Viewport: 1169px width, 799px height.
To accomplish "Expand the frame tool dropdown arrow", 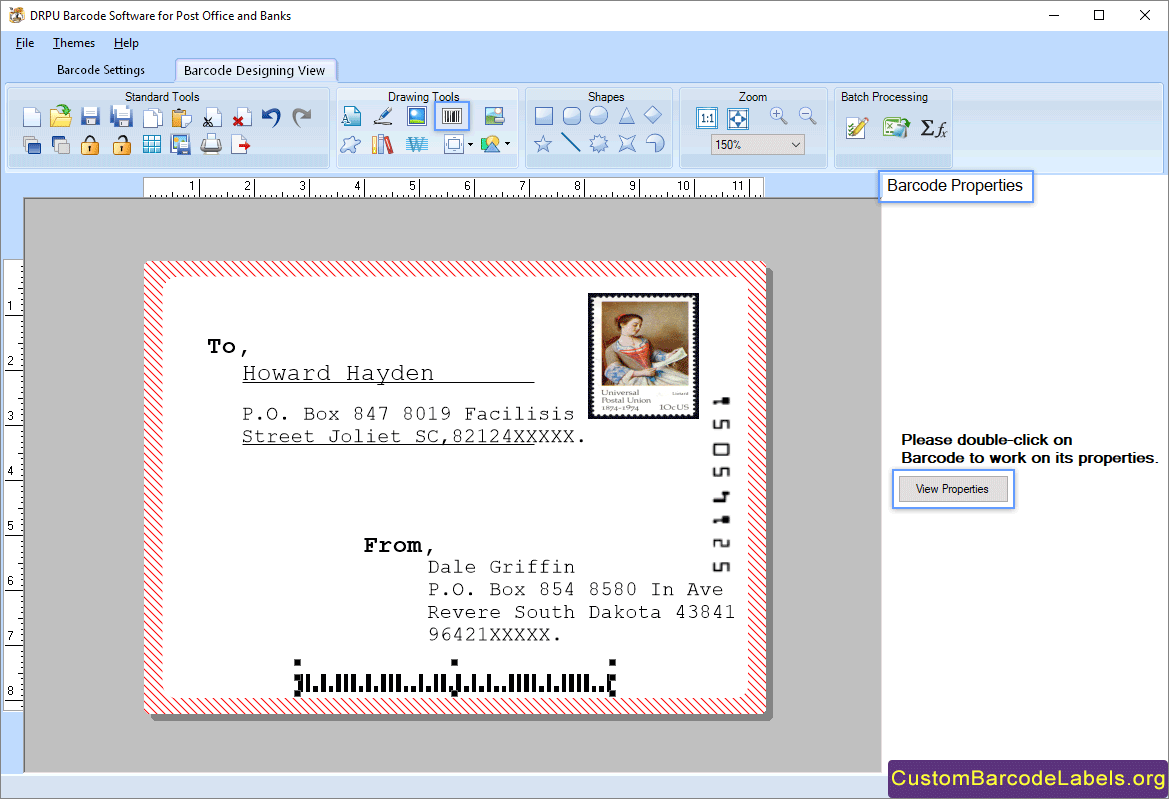I will tap(470, 145).
